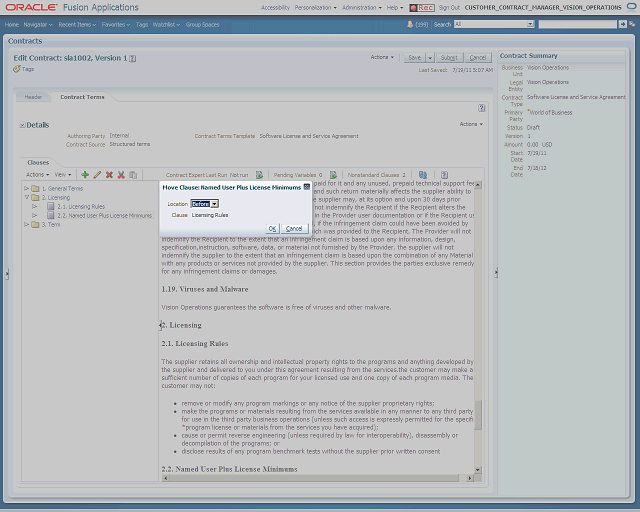Click folder icon for 2. Licensing
The width and height of the screenshot is (640, 512).
36,198
